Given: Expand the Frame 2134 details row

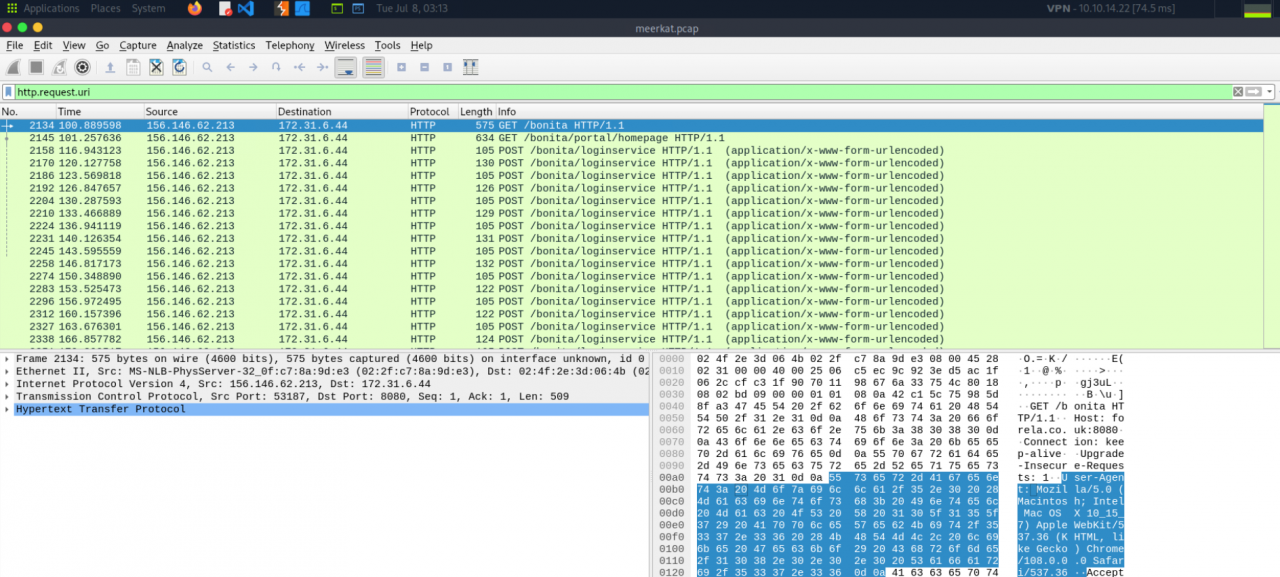Looking at the screenshot, I should click(8, 359).
